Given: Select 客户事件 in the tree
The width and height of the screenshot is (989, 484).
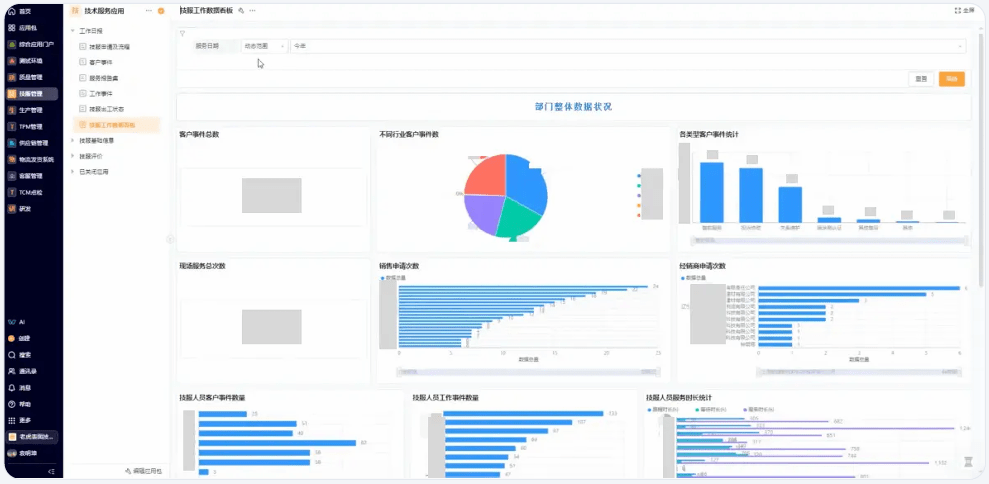Looking at the screenshot, I should (x=101, y=62).
